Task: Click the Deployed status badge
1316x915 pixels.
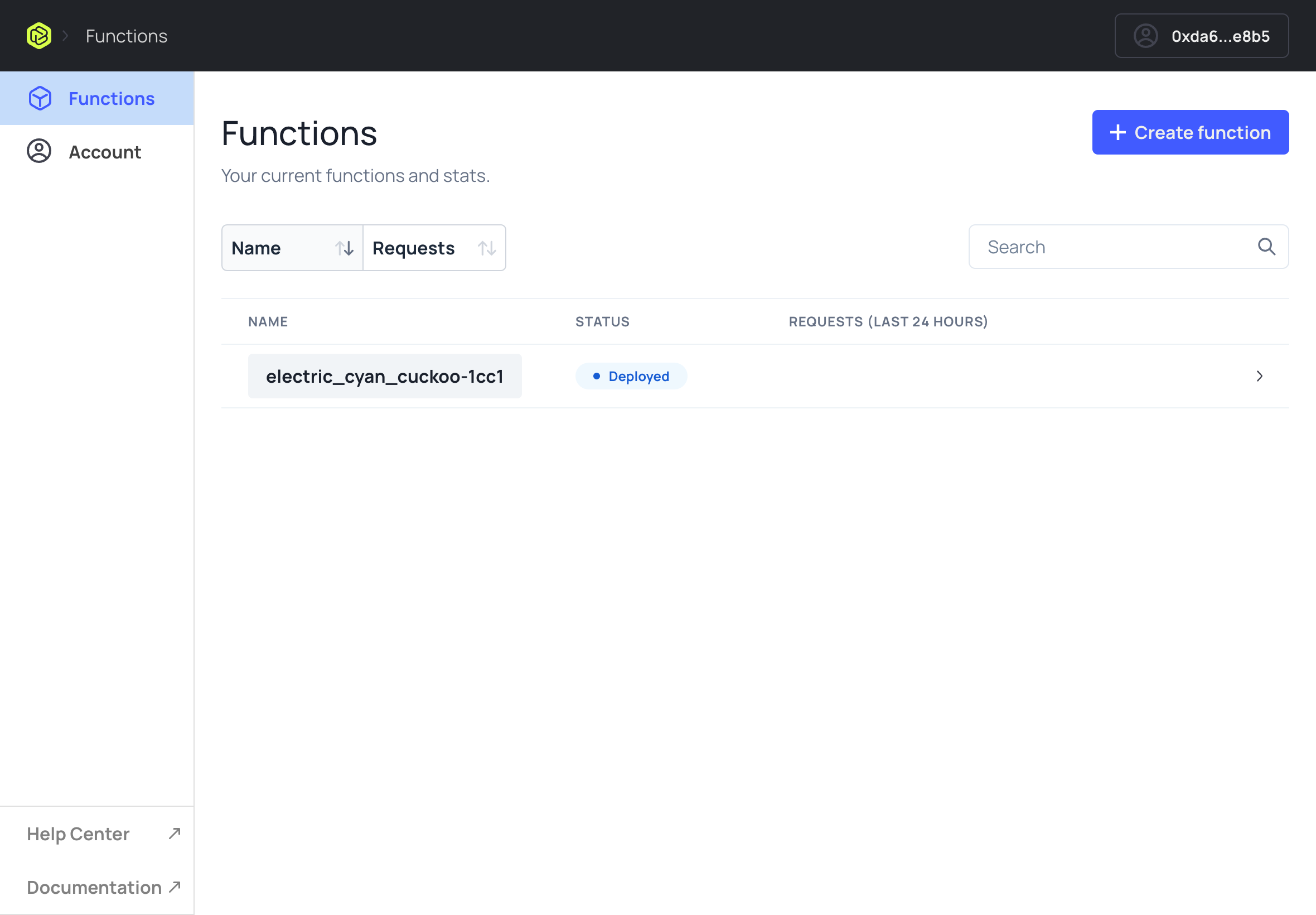Action: click(630, 375)
